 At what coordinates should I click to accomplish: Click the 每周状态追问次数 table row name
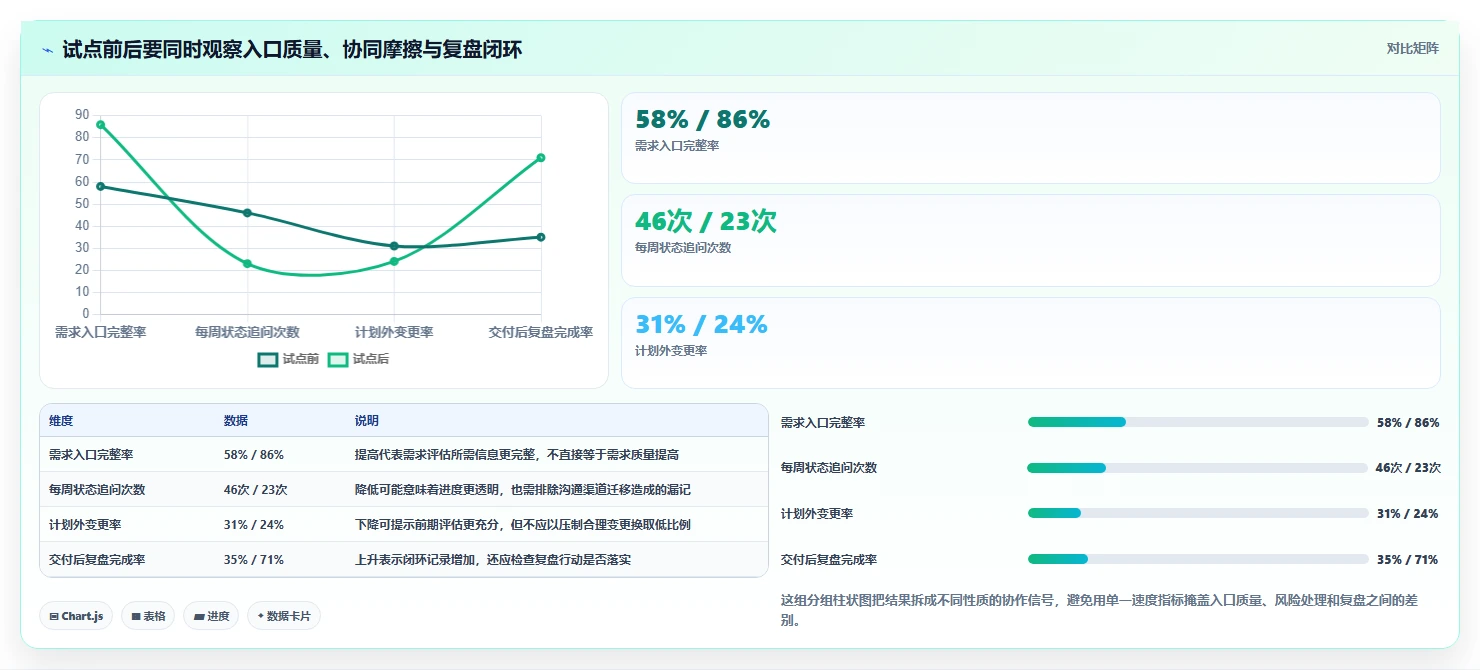[x=97, y=490]
